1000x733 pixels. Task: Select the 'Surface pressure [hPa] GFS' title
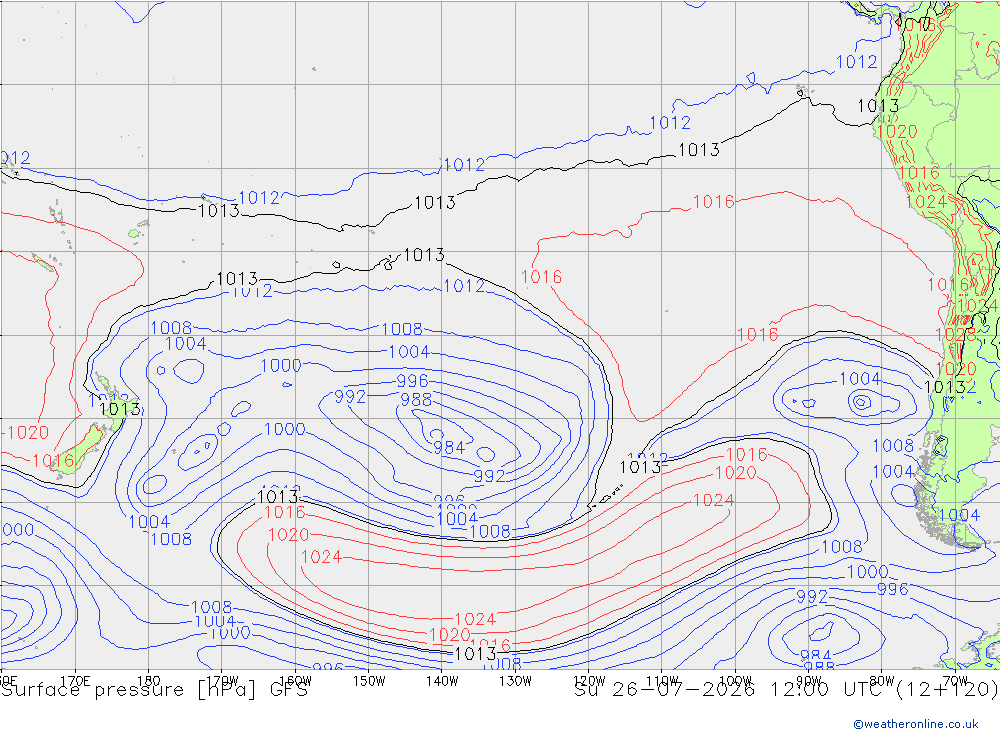pyautogui.click(x=154, y=690)
